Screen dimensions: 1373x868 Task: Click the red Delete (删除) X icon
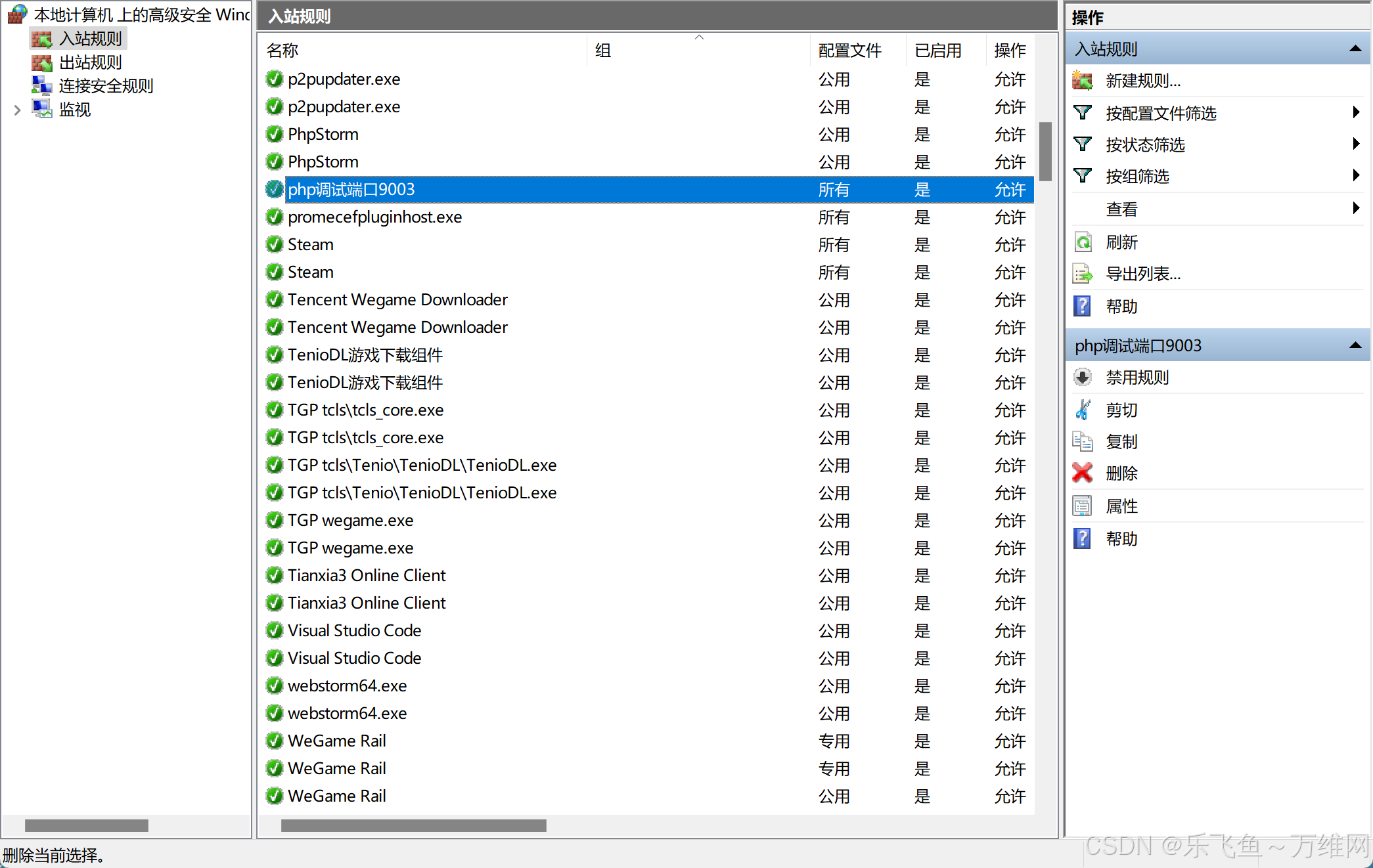1082,473
